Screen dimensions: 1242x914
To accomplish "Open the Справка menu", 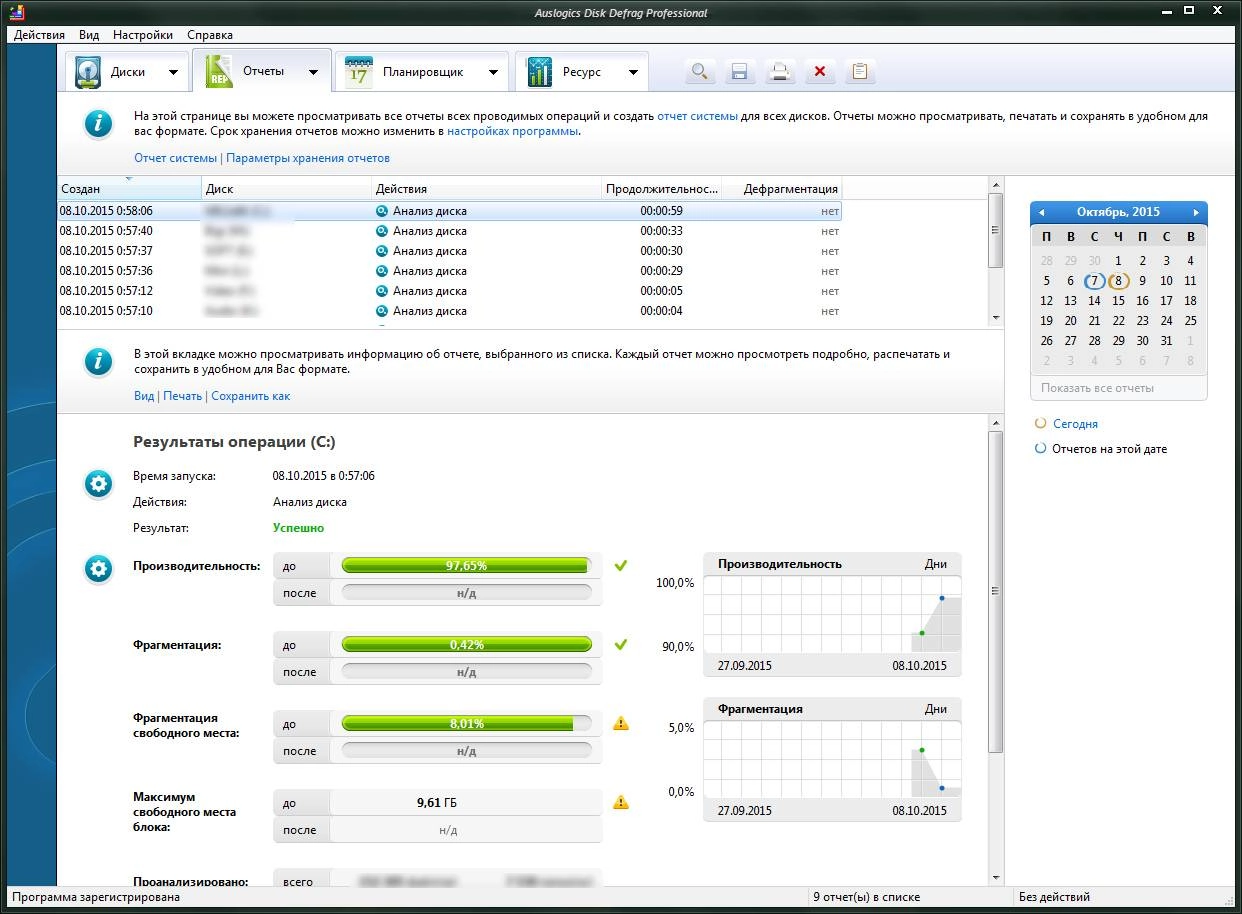I will (x=210, y=34).
